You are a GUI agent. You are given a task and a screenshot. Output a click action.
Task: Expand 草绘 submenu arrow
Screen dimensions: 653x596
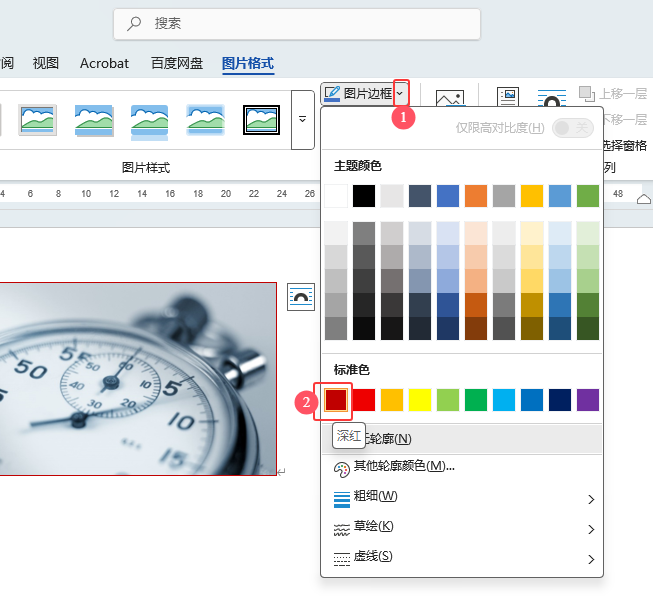coord(591,529)
